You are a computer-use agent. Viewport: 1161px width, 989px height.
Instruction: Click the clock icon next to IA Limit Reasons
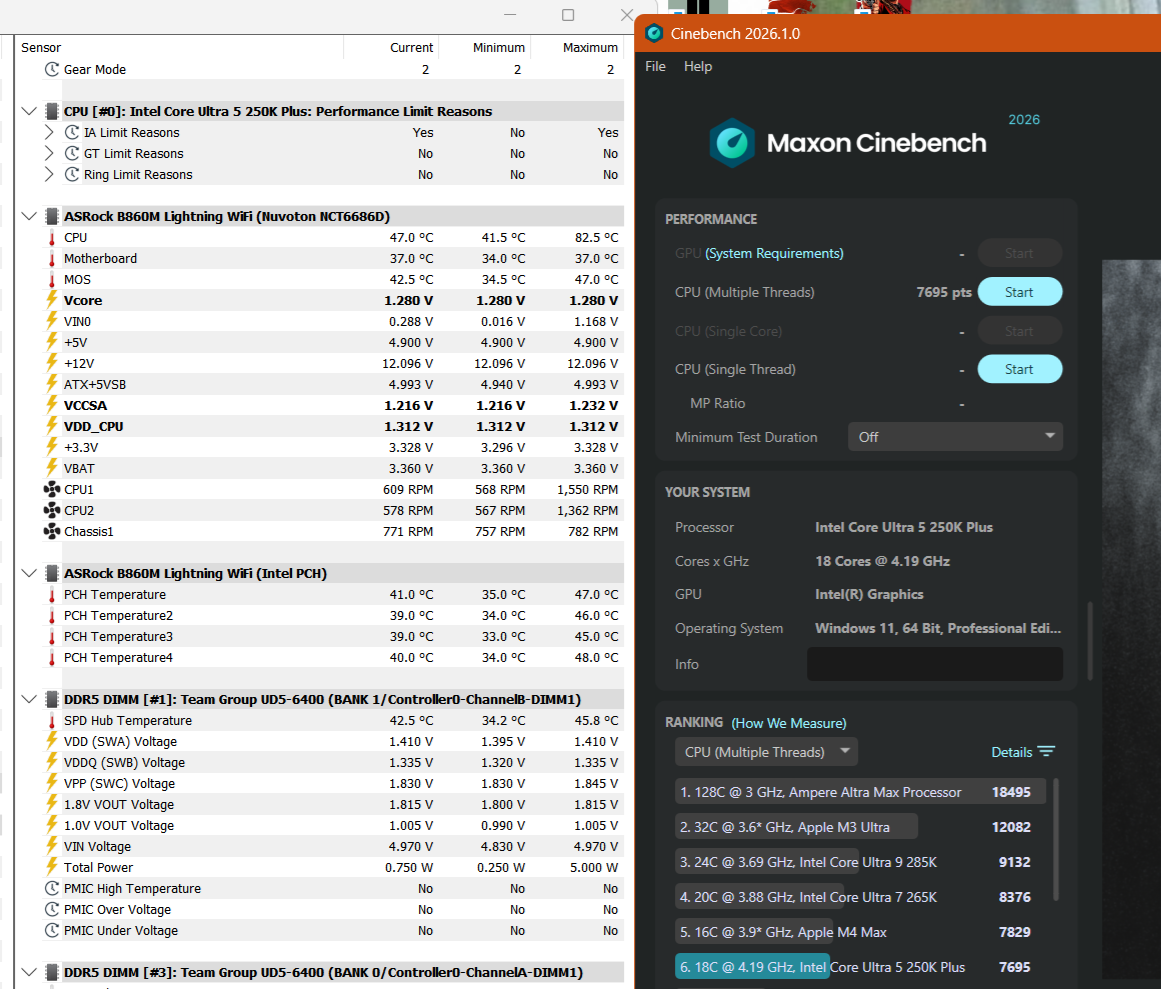pos(72,133)
